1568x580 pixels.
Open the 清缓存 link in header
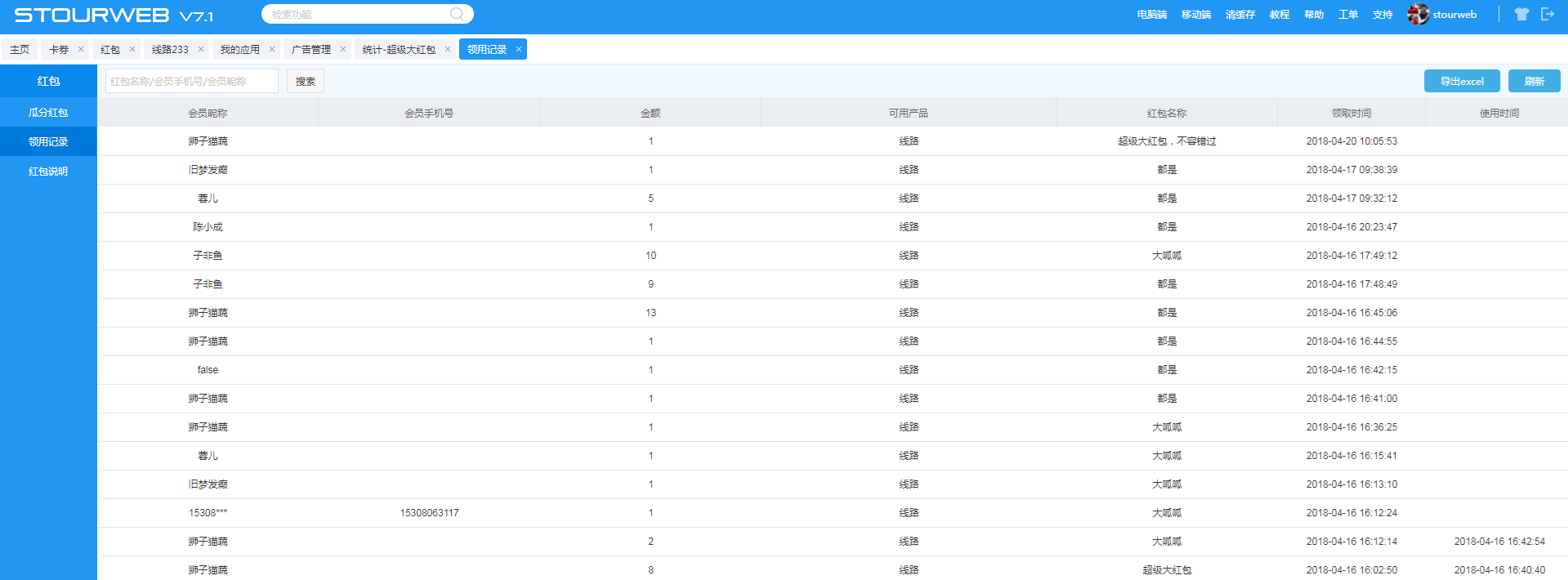[x=1240, y=15]
